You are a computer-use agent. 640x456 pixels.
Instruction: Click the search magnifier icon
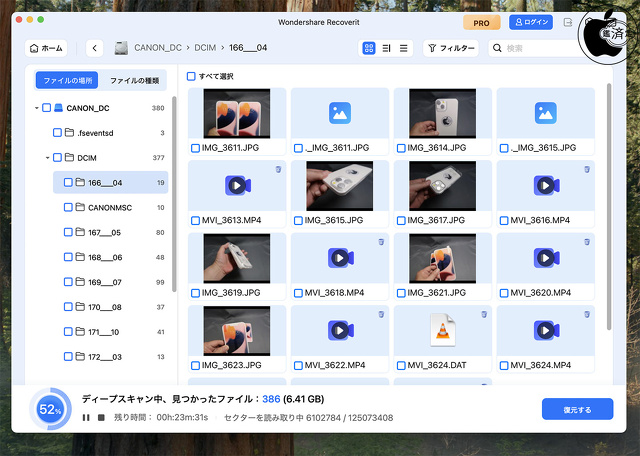pos(497,48)
